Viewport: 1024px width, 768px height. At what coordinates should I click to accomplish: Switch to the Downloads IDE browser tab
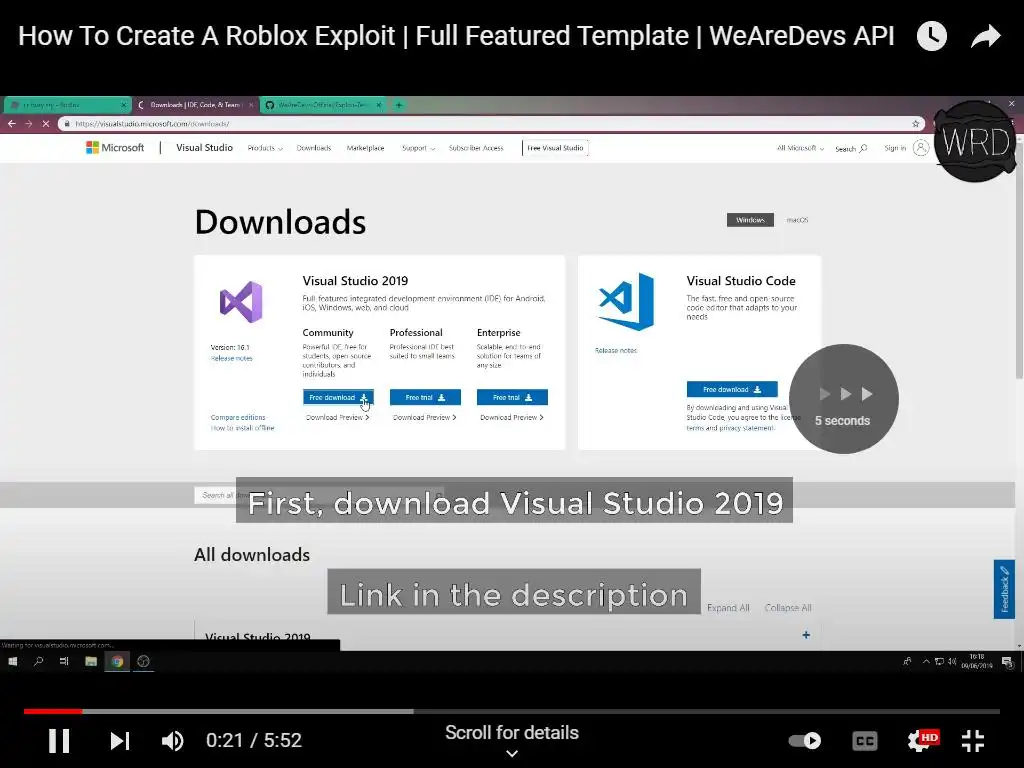point(196,104)
